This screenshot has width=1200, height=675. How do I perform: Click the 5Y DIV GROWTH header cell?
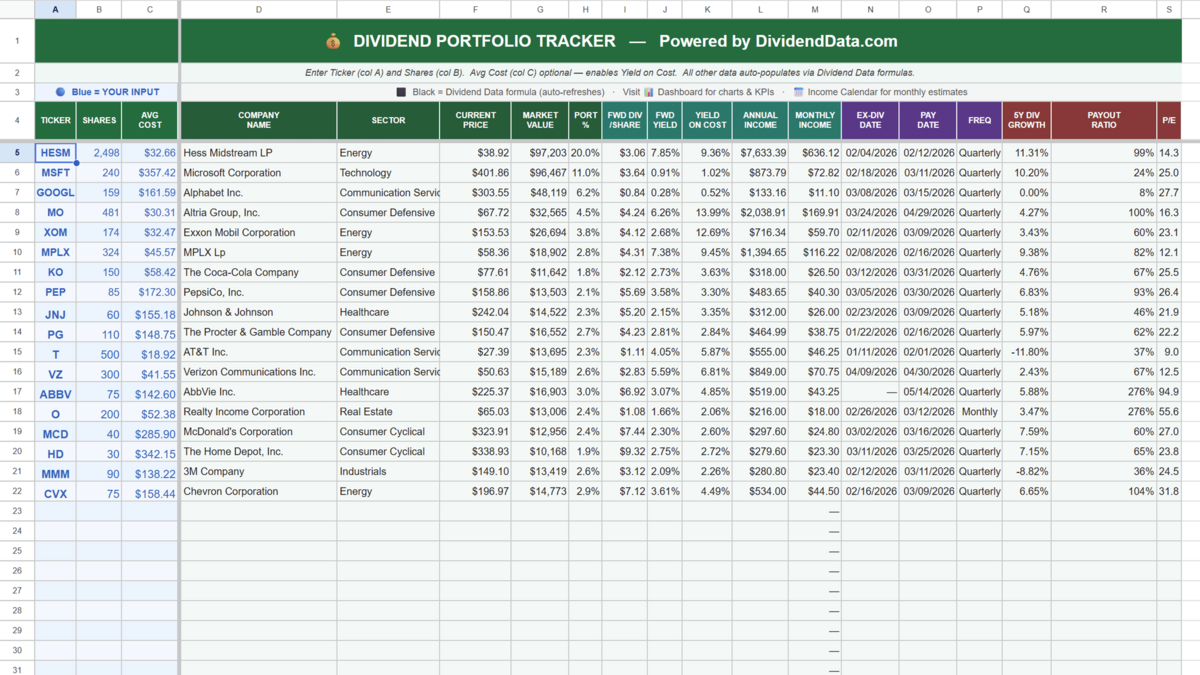click(x=1026, y=121)
